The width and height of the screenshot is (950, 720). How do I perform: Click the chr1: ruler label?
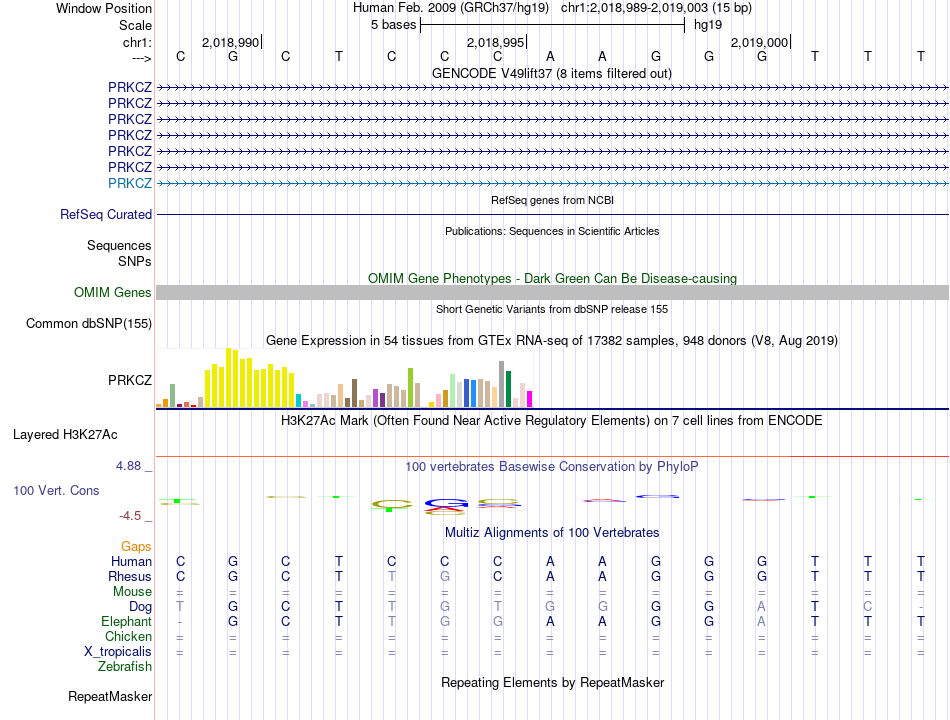[137, 42]
